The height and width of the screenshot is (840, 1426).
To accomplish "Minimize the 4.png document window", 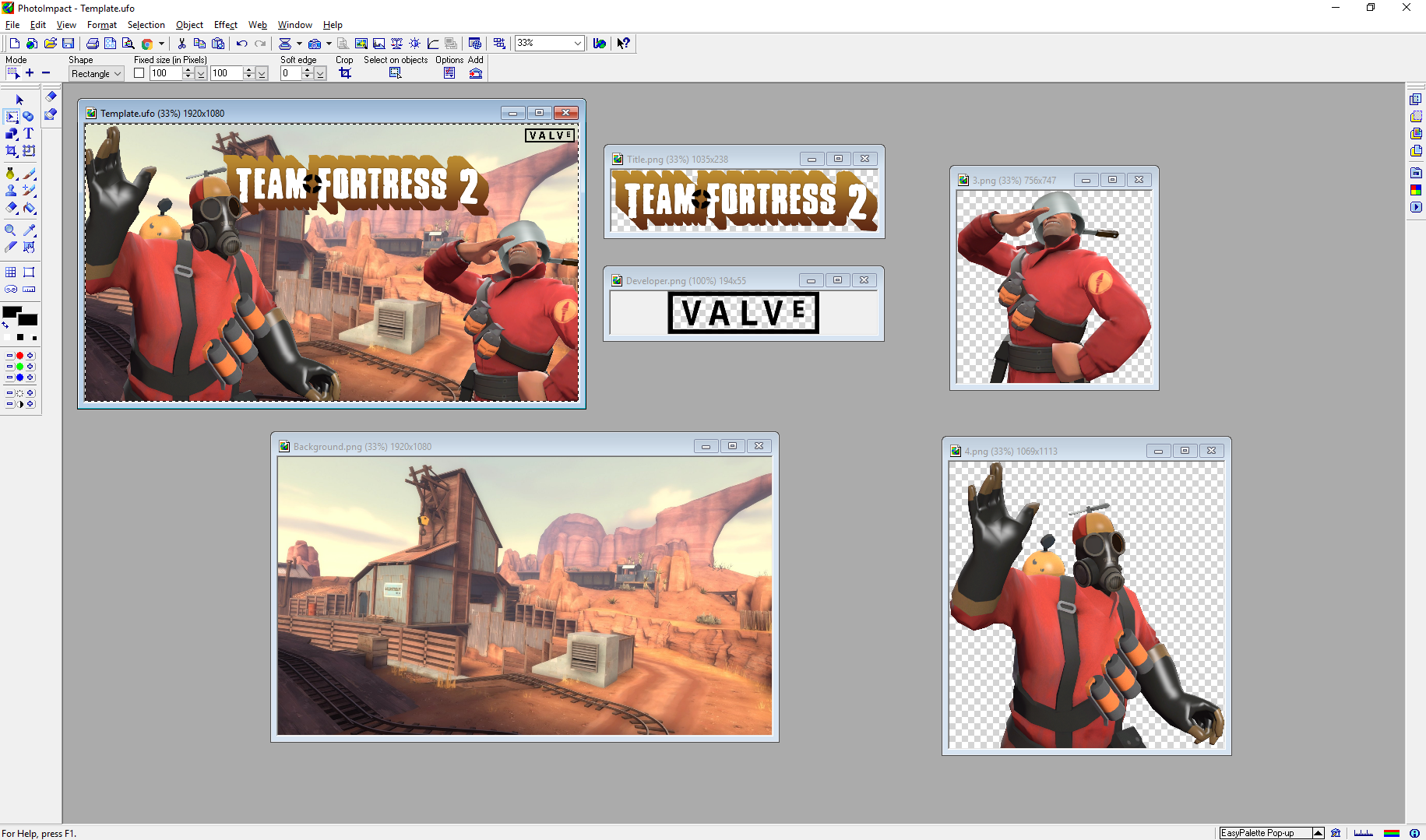I will pyautogui.click(x=1158, y=451).
